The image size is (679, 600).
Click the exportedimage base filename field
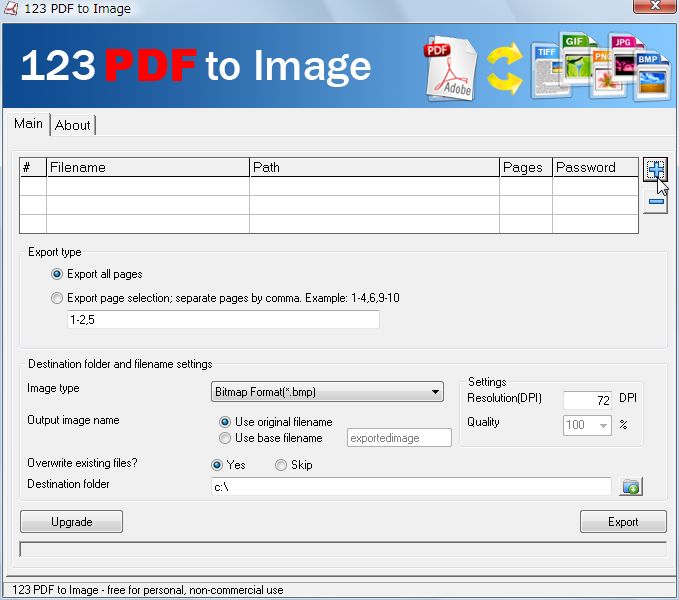[399, 438]
